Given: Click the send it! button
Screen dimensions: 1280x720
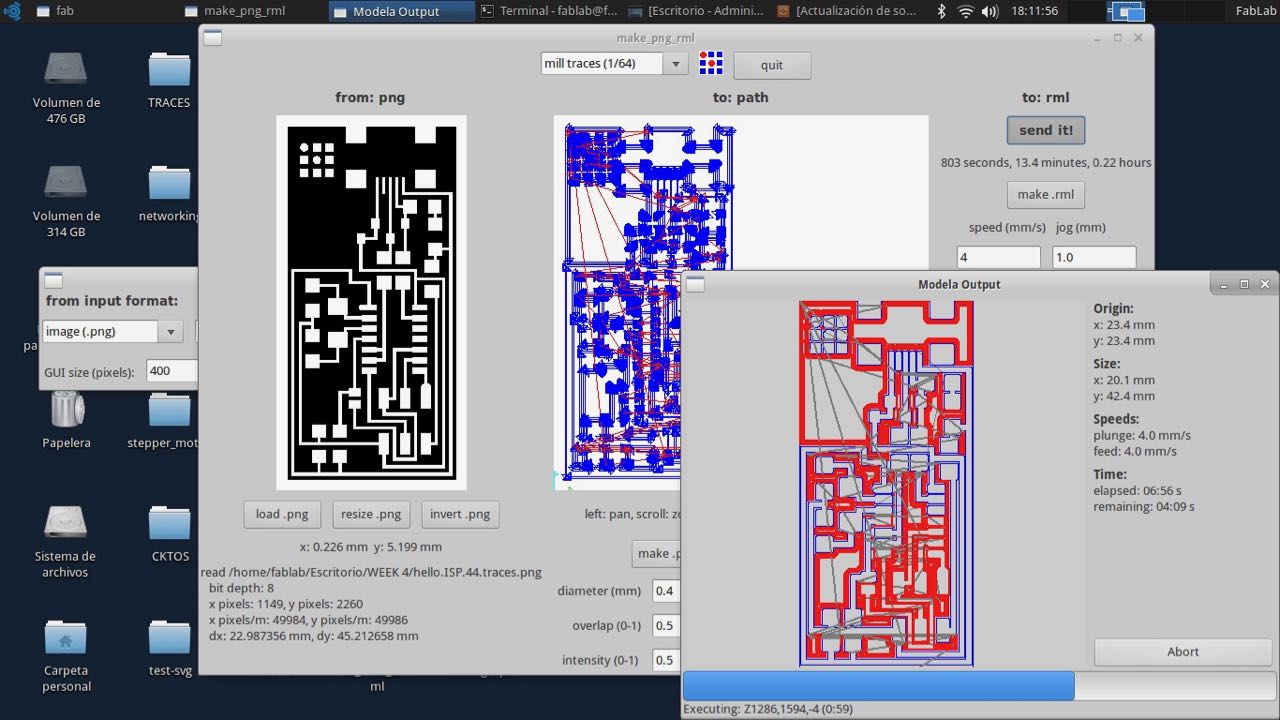Looking at the screenshot, I should [1045, 130].
